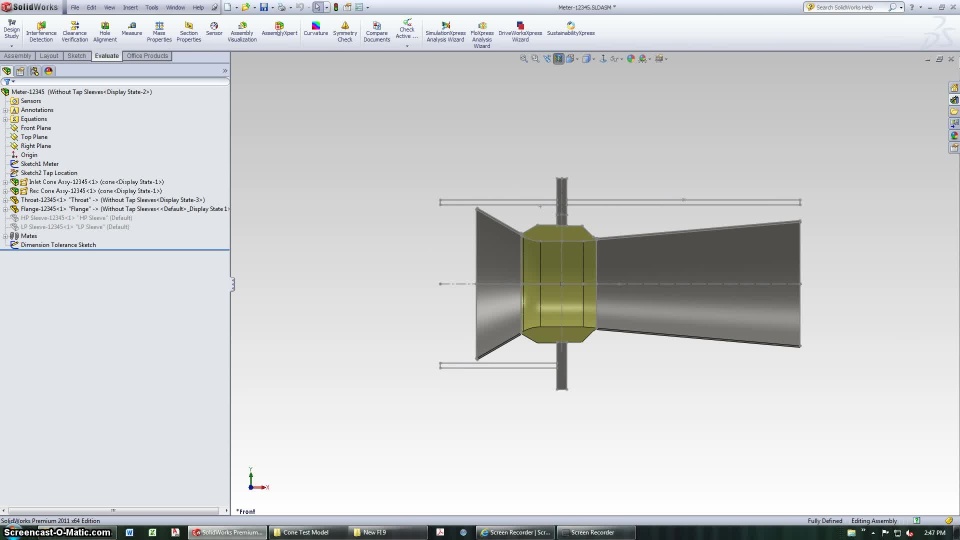
Task: Switch to DisplayManager tab
Action: click(48, 71)
